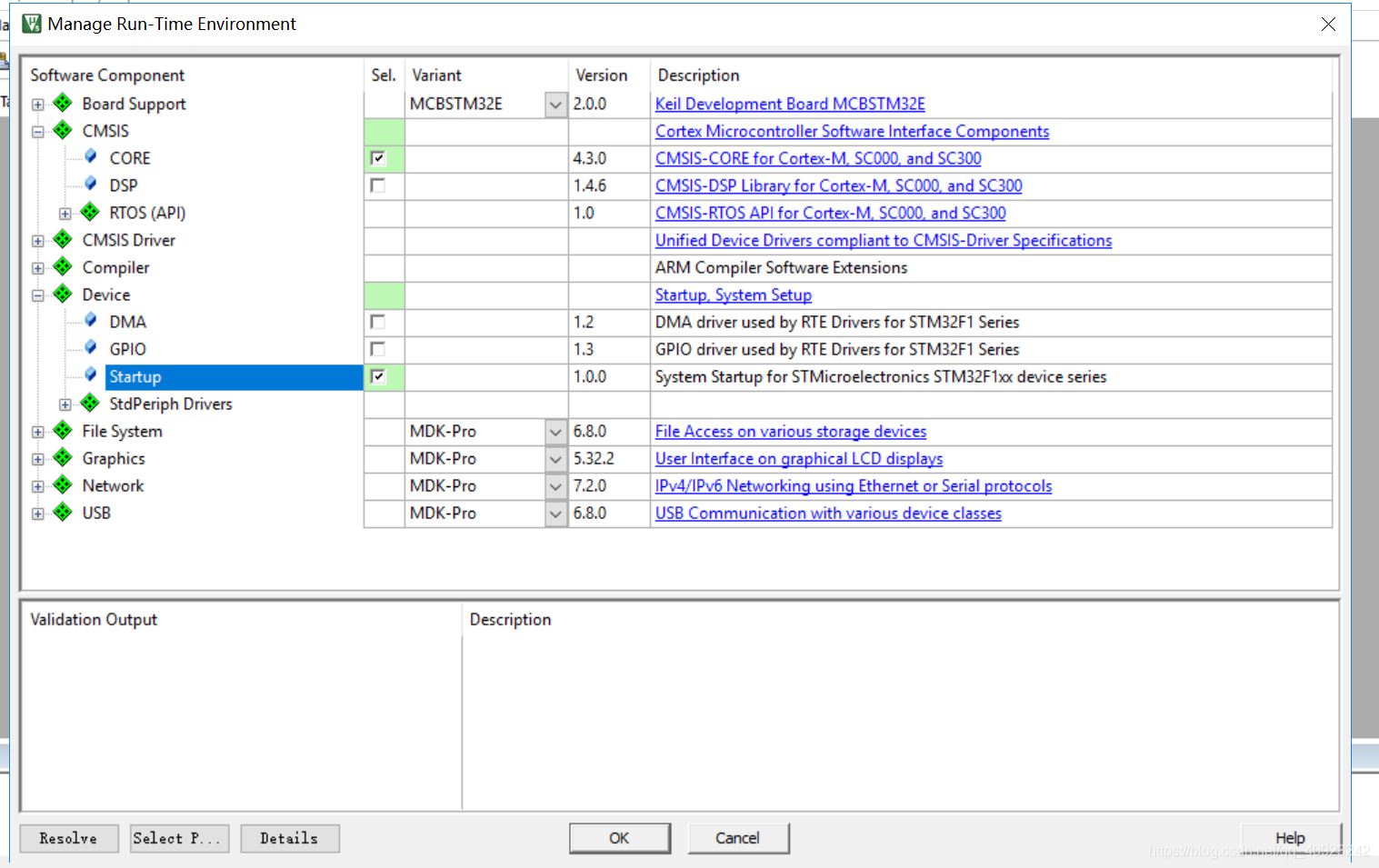The image size is (1379, 868).
Task: Open Cortex Microcontroller Software Interface Components link
Action: pos(852,131)
